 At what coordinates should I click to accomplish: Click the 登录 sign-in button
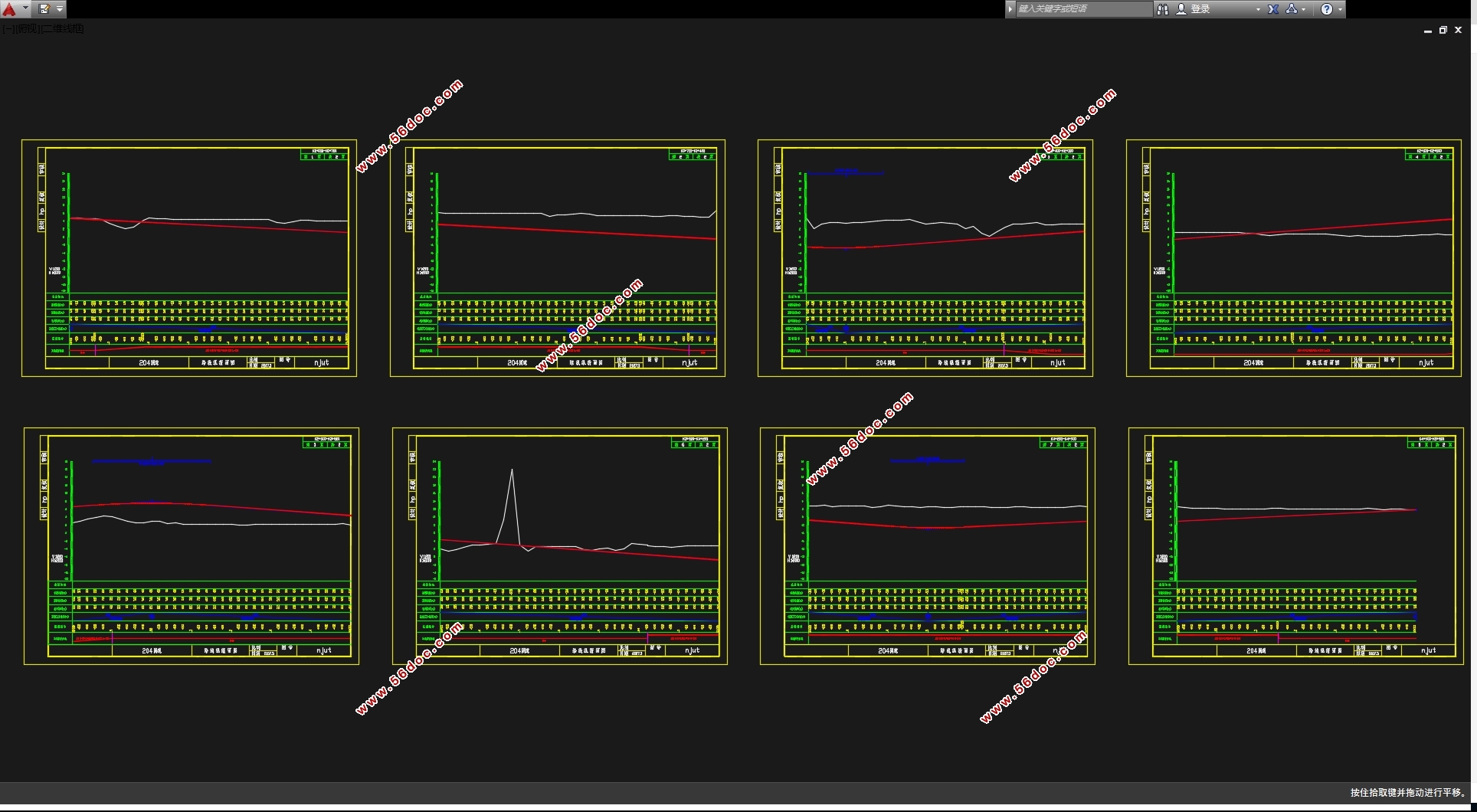point(1200,9)
